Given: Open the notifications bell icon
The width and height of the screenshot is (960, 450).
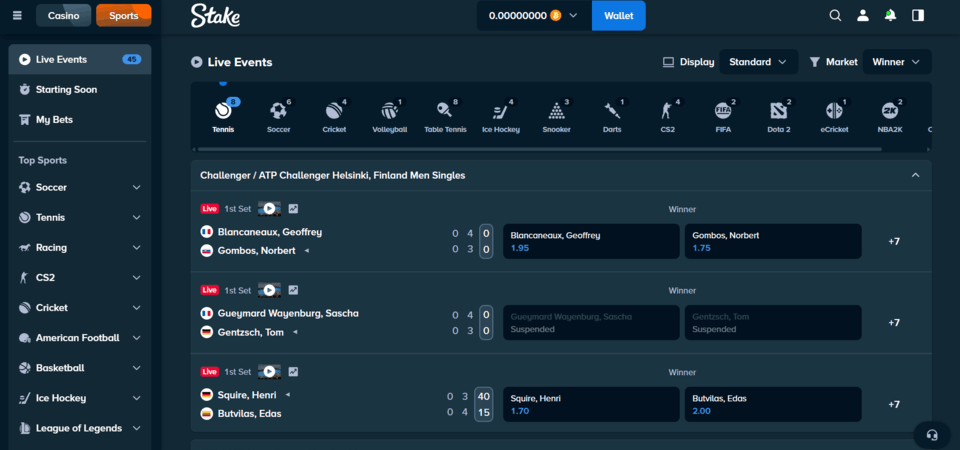Looking at the screenshot, I should [891, 16].
